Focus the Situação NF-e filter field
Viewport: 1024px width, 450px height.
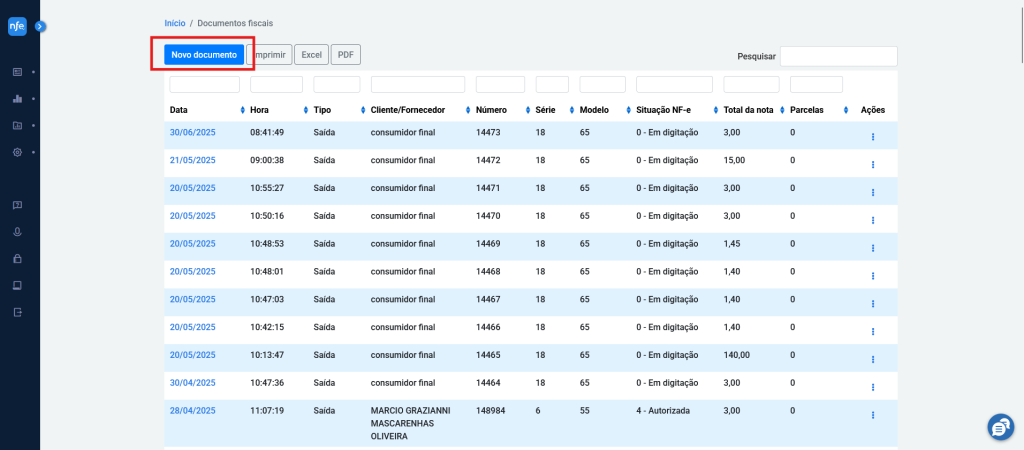pyautogui.click(x=675, y=84)
